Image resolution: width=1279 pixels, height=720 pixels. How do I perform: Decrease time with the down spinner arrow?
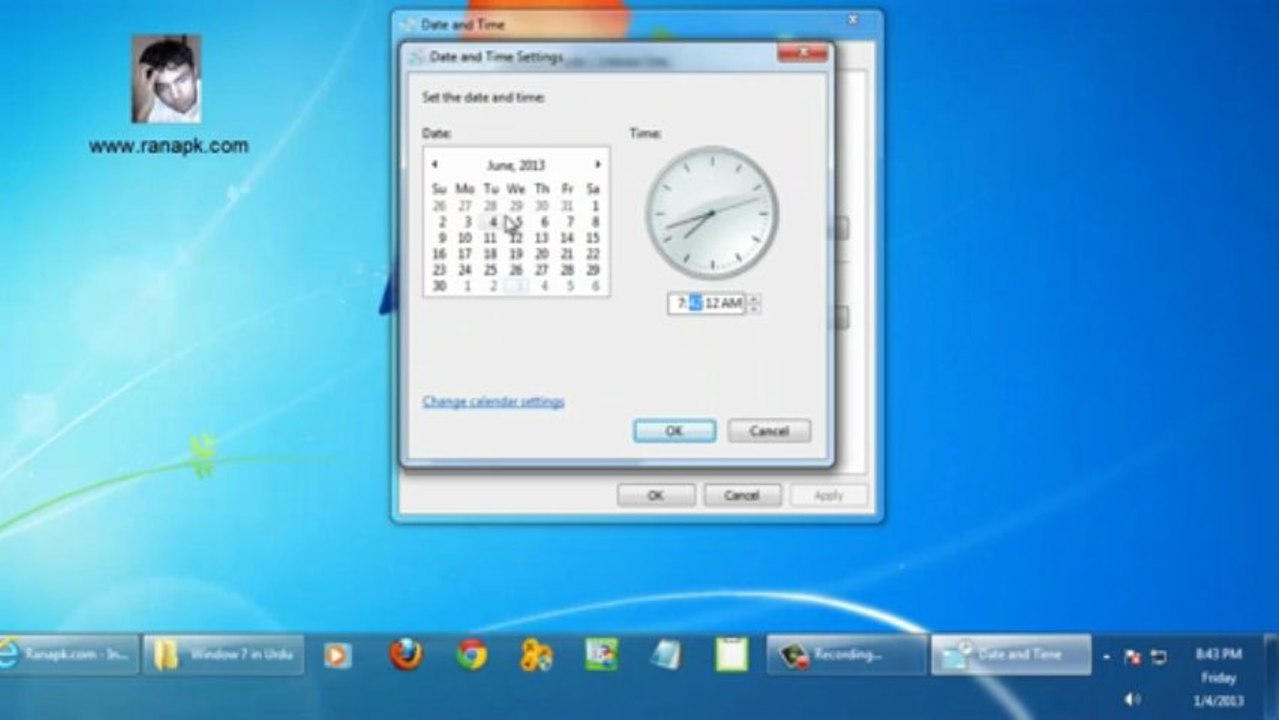point(753,308)
